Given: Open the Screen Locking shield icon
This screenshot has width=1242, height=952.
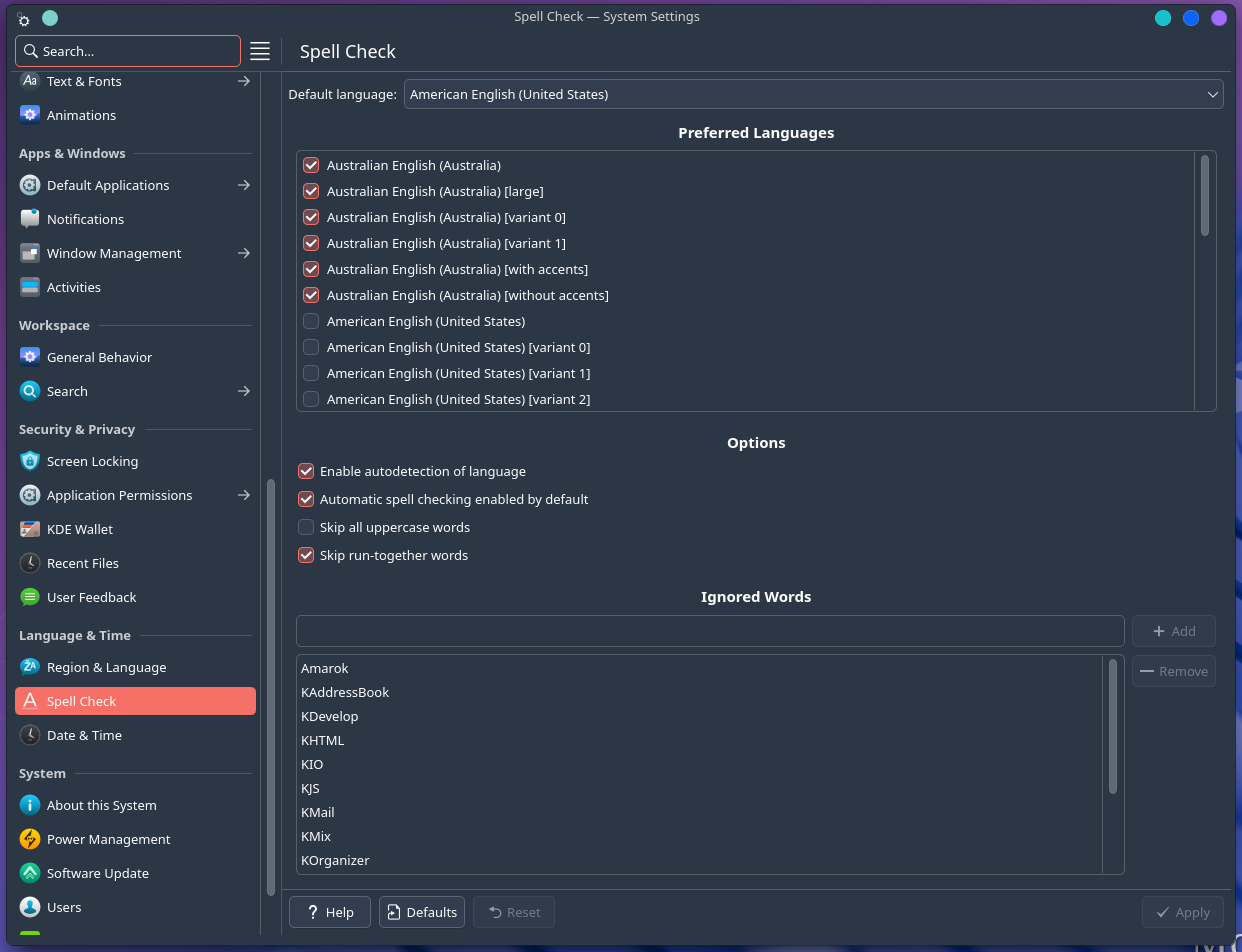Looking at the screenshot, I should tap(30, 461).
